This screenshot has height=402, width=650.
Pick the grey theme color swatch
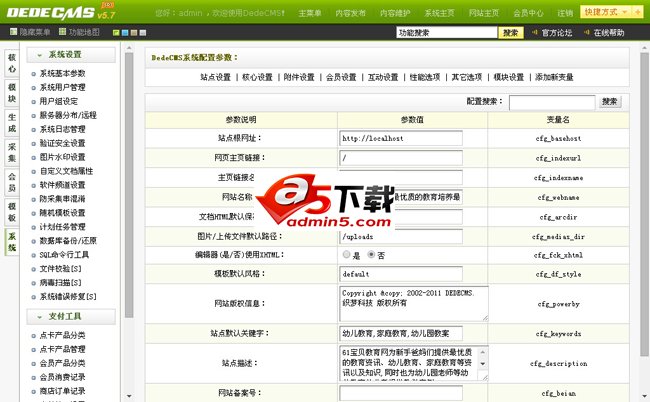[x=143, y=33]
